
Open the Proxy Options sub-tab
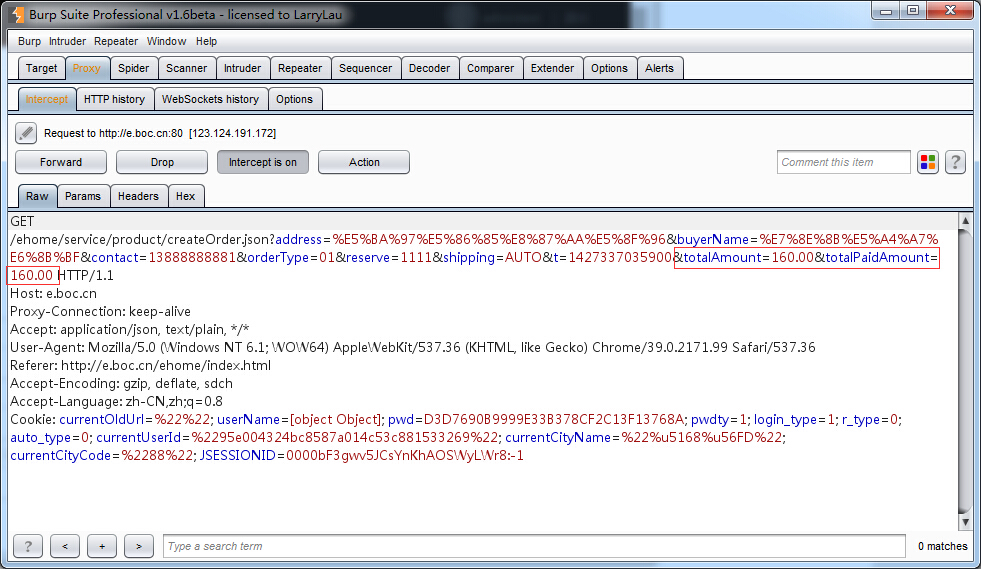pos(295,99)
